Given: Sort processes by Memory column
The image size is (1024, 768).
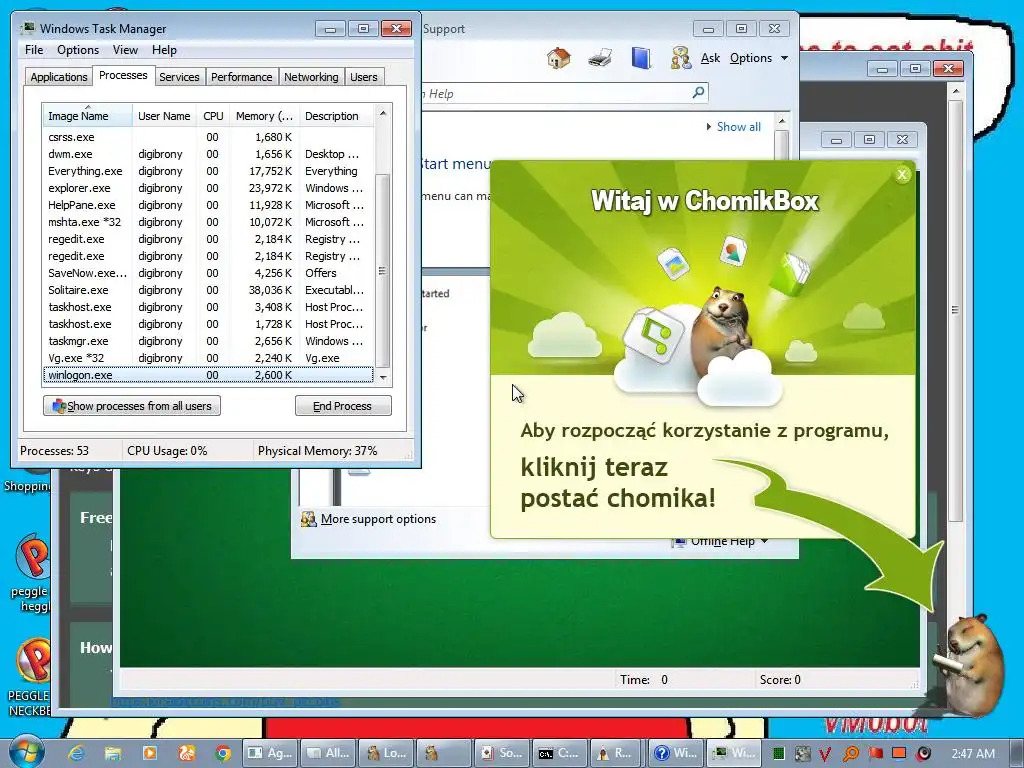Looking at the screenshot, I should pos(264,116).
